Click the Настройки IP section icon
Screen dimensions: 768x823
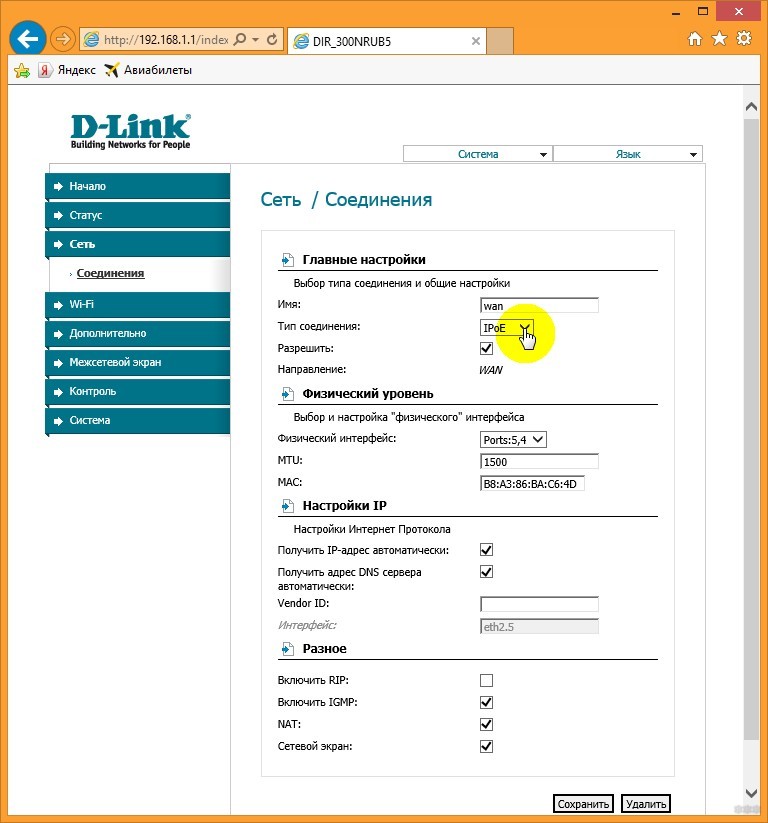point(287,506)
